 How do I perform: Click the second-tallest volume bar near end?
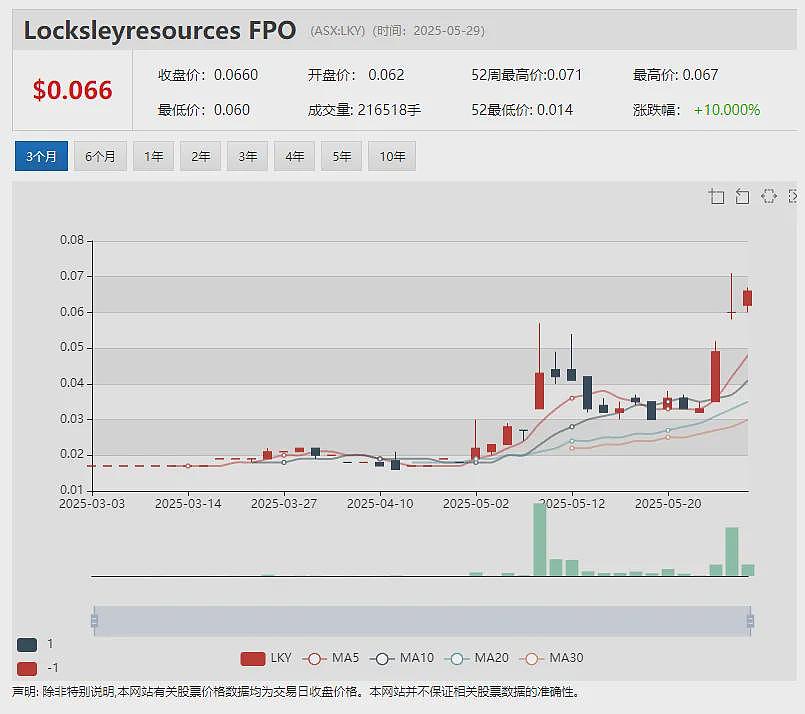click(x=732, y=551)
